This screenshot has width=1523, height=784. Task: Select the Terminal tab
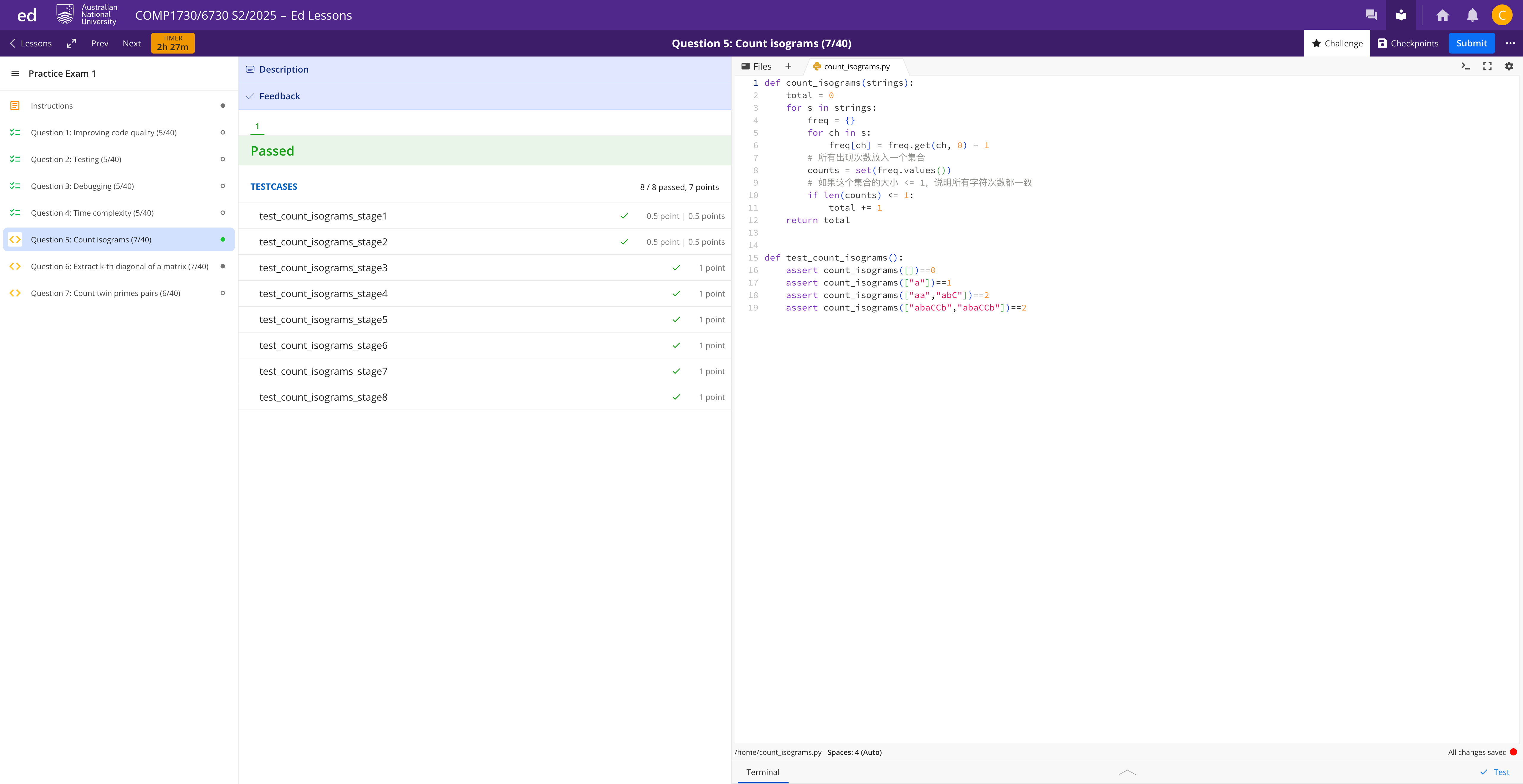coord(763,772)
